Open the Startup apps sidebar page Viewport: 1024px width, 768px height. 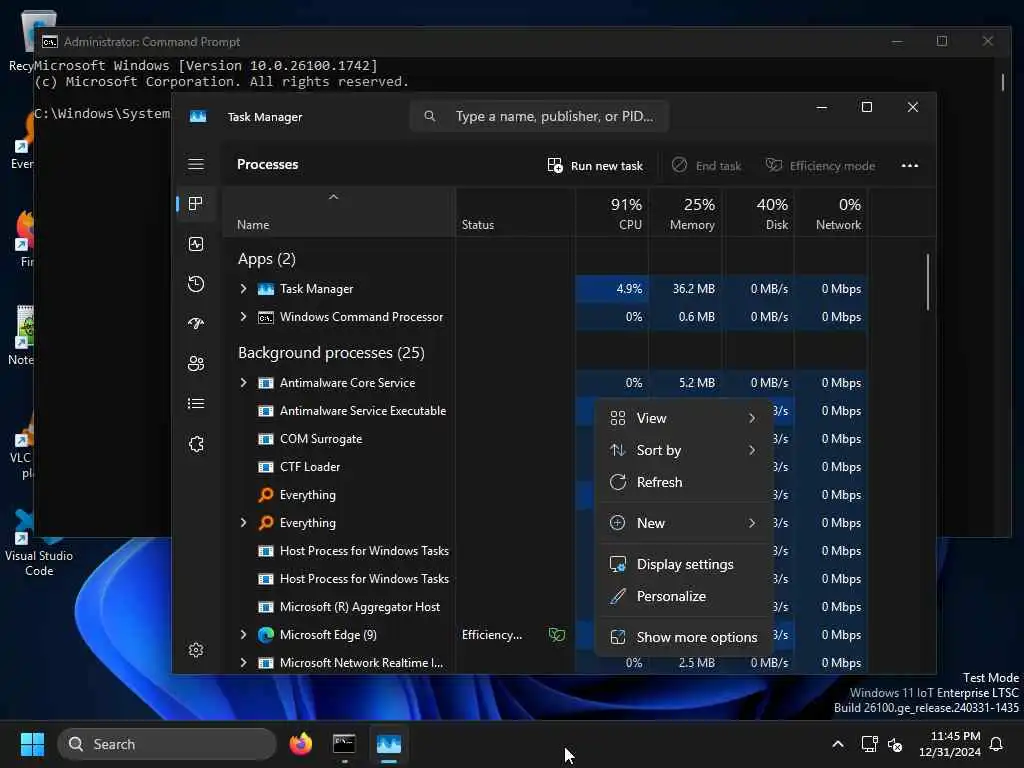tap(196, 323)
